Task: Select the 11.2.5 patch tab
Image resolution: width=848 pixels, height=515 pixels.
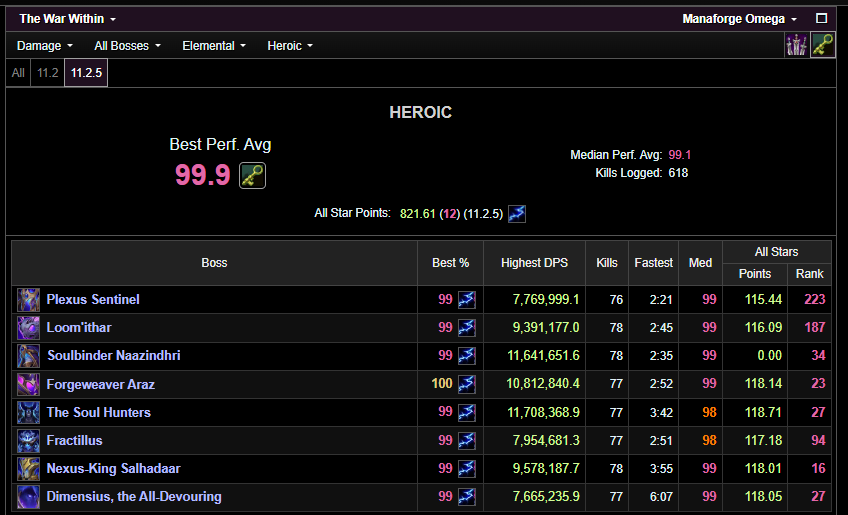Action: point(86,72)
